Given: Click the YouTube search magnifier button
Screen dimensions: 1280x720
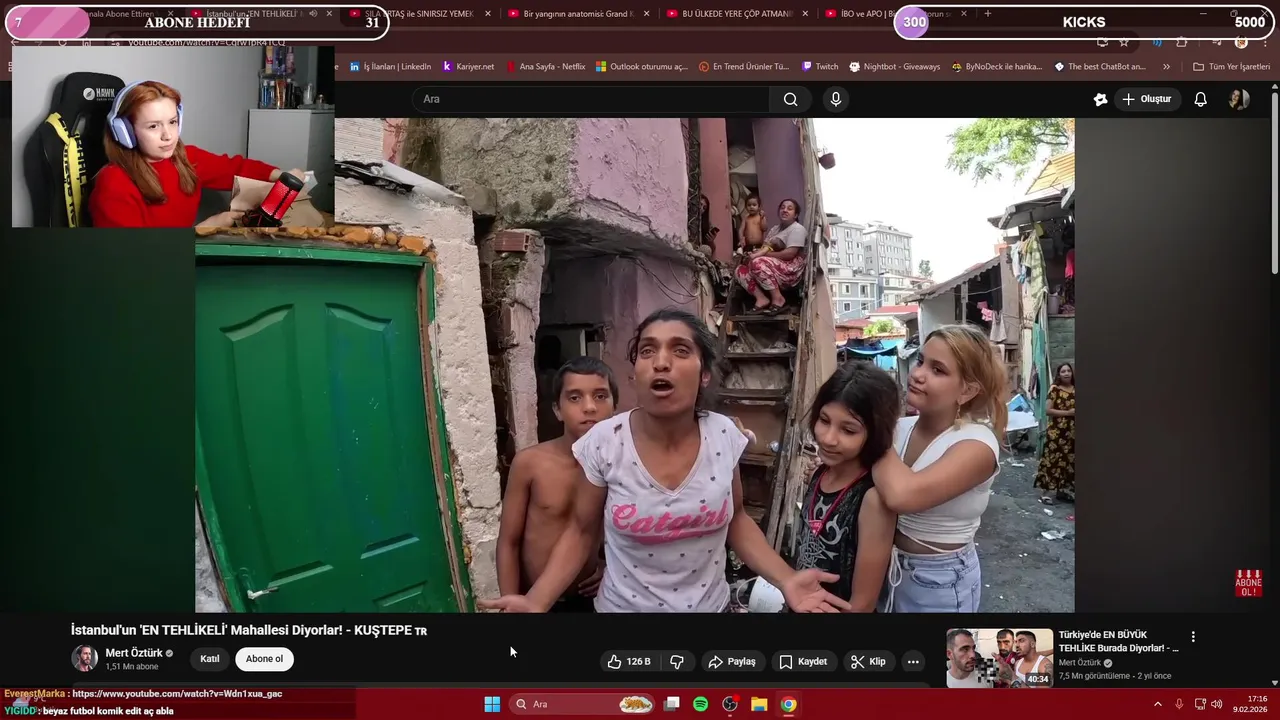Looking at the screenshot, I should pos(790,99).
